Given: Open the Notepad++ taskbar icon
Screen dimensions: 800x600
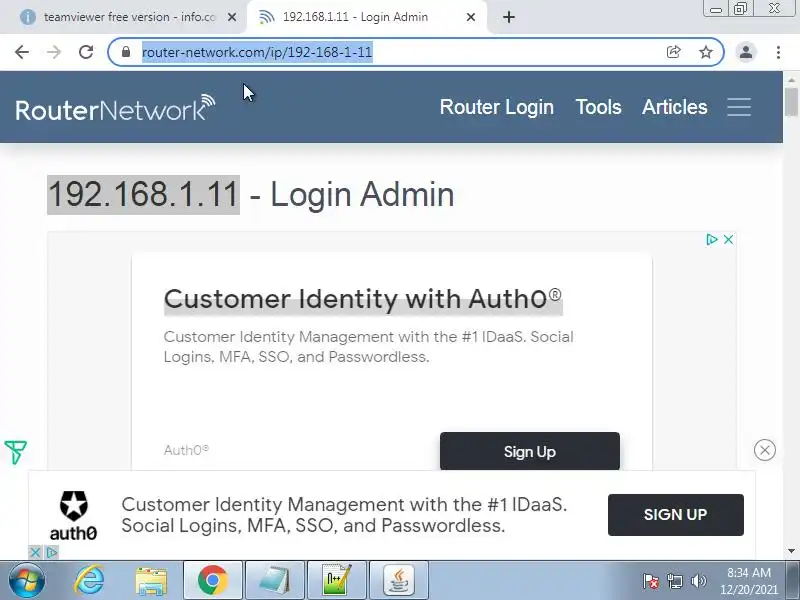Looking at the screenshot, I should pyautogui.click(x=336, y=580).
